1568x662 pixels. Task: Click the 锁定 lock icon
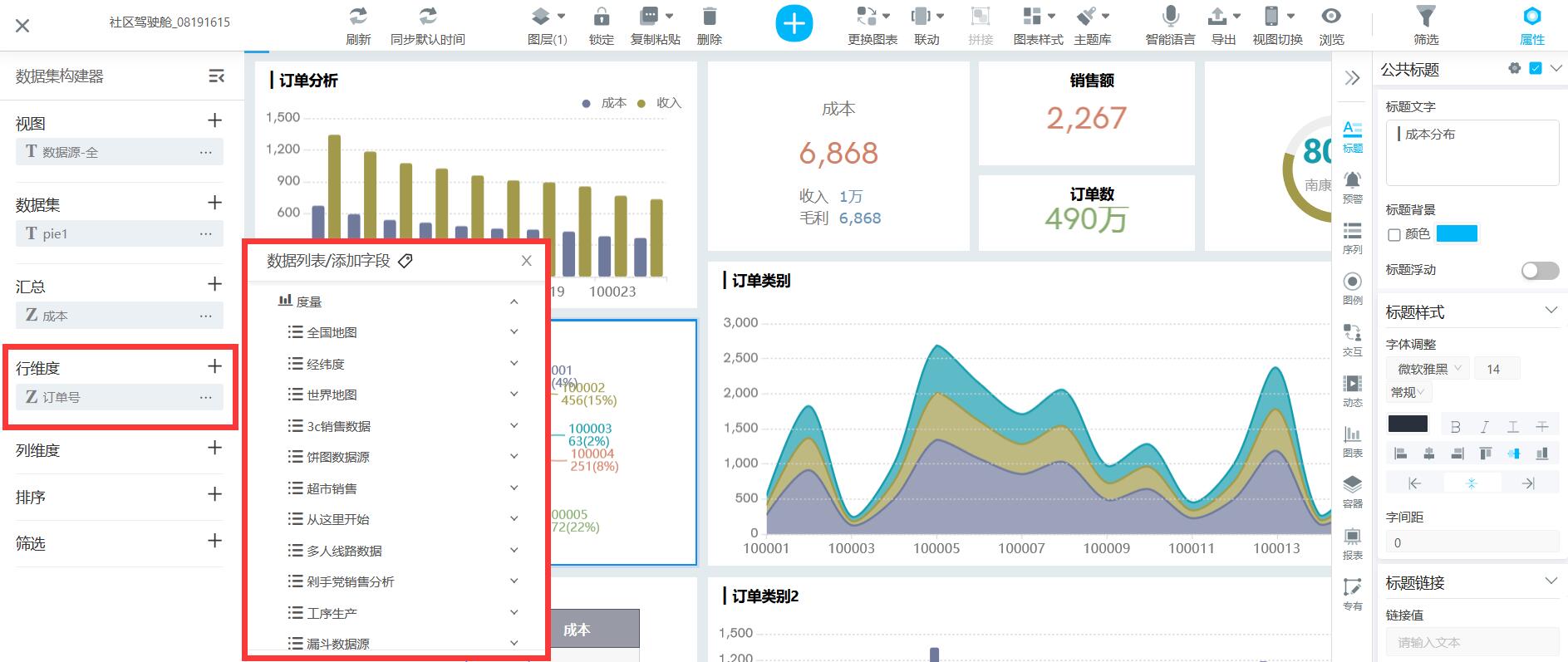[601, 17]
